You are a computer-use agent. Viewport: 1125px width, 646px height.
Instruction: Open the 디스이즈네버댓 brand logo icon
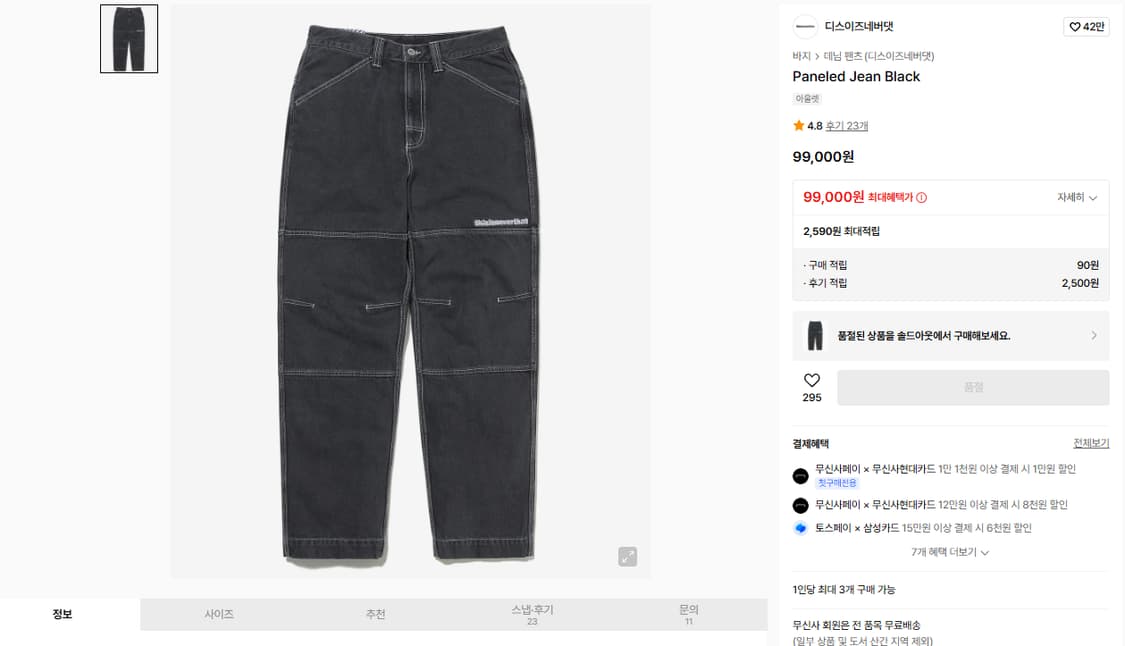(x=805, y=27)
